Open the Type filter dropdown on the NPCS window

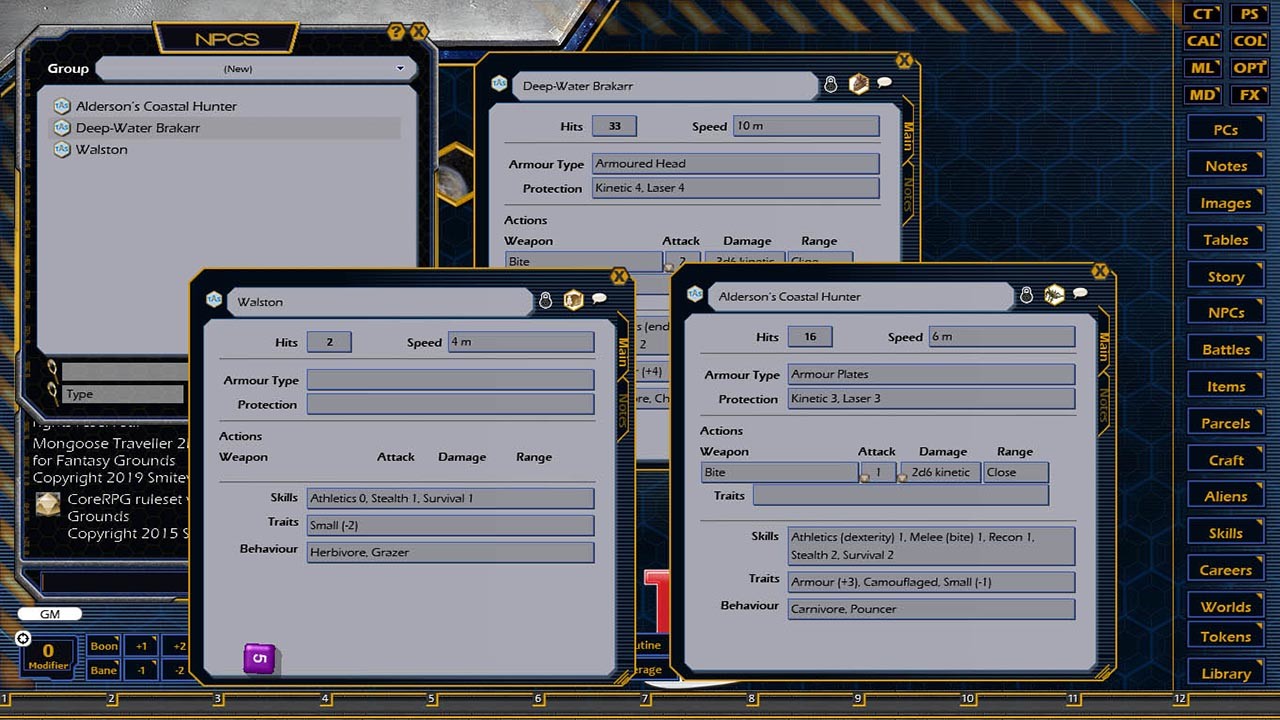[120, 394]
